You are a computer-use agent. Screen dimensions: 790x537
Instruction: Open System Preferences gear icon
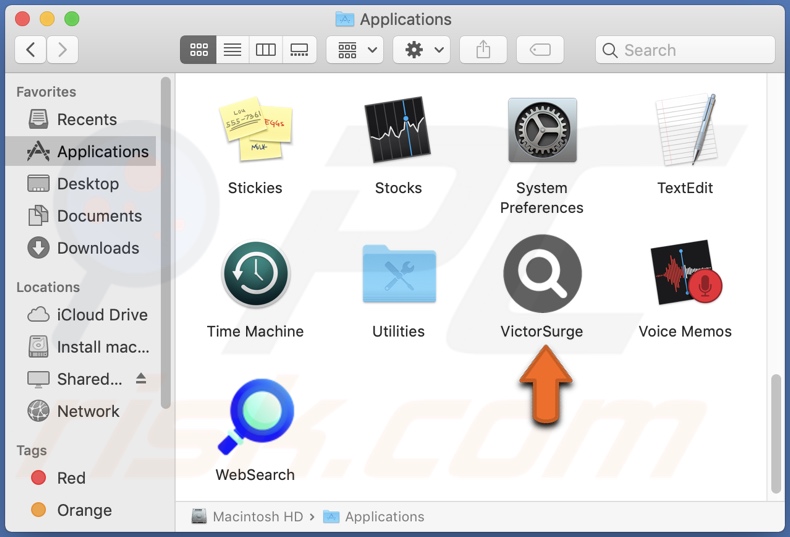[x=542, y=130]
